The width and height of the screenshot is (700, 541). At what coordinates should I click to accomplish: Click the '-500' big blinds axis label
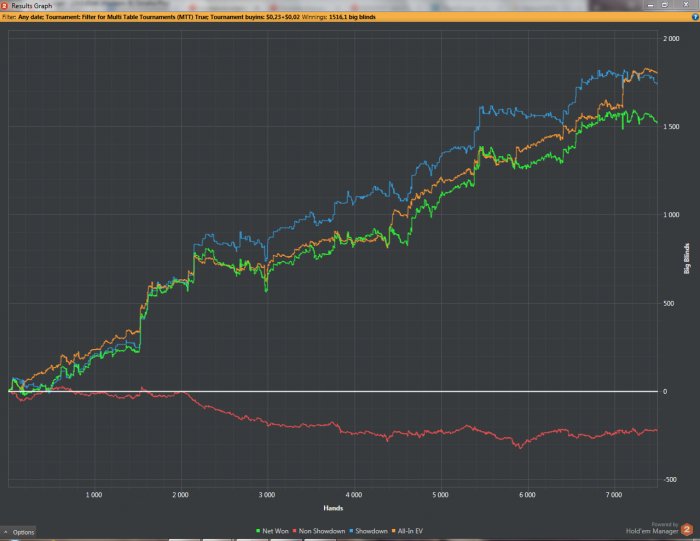670,479
